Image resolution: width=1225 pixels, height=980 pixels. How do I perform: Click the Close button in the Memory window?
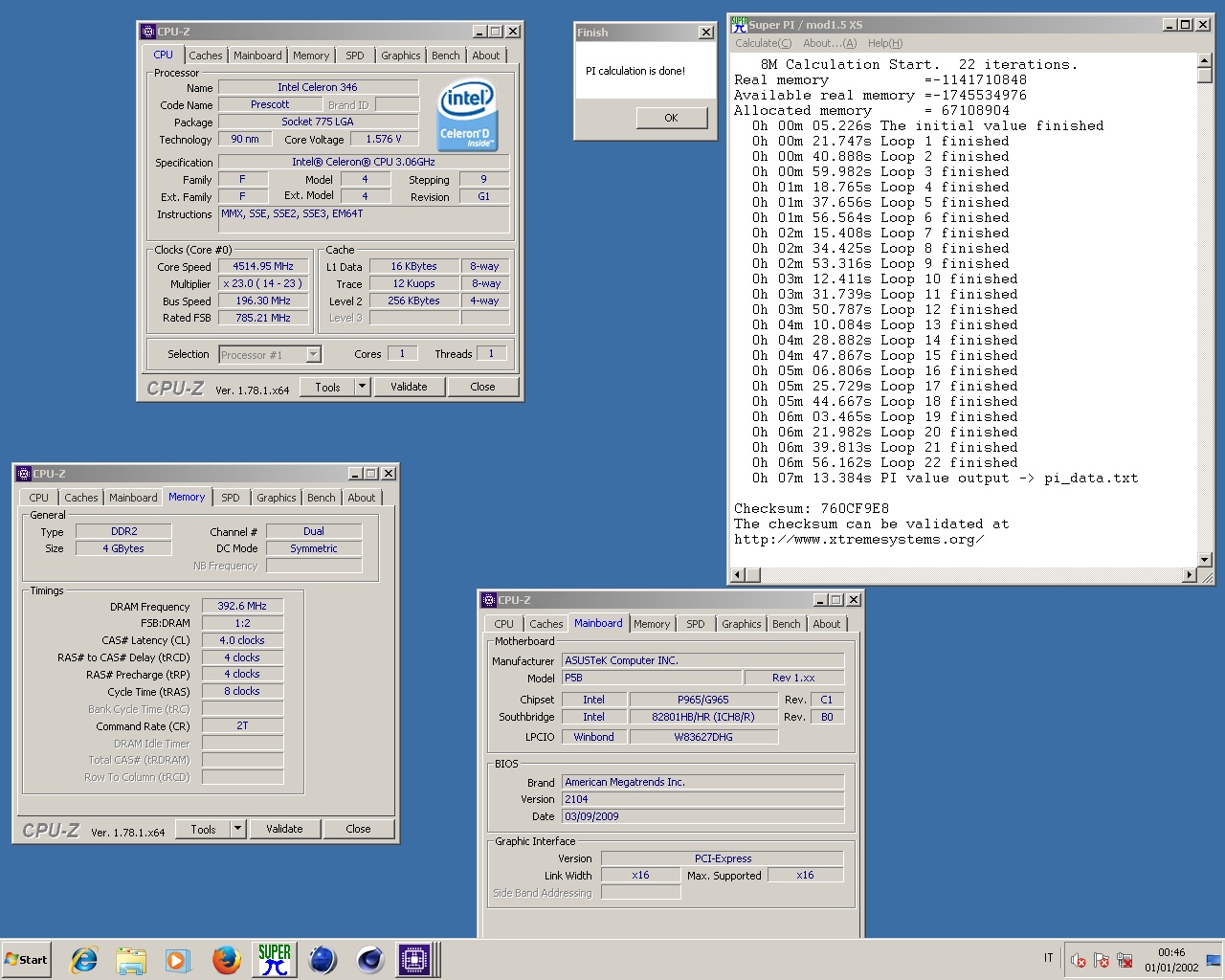[x=358, y=829]
